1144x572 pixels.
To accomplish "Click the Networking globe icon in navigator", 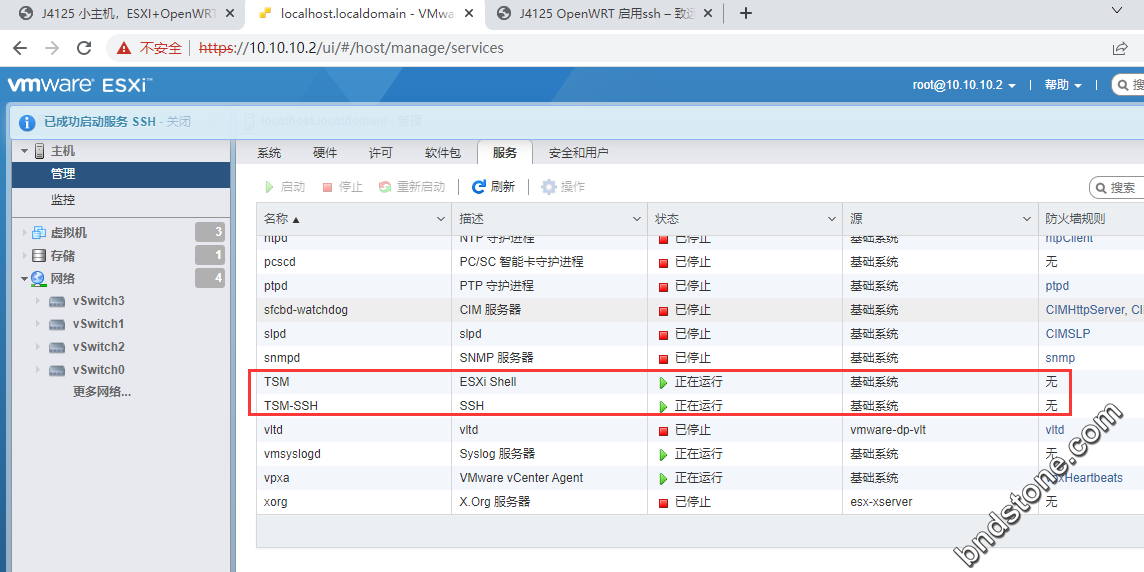I will pos(39,279).
